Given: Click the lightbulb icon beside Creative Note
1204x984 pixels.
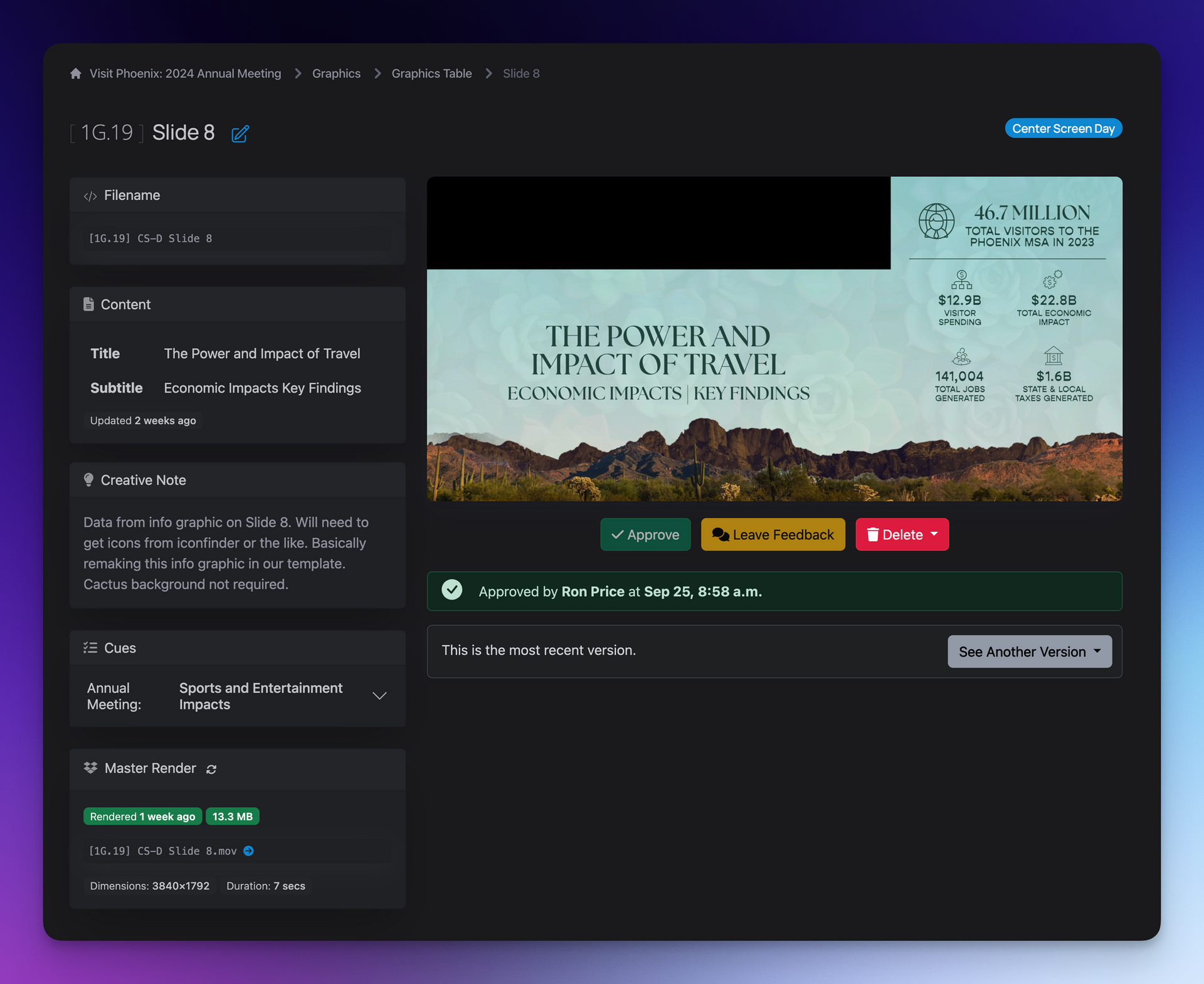Looking at the screenshot, I should [x=88, y=480].
